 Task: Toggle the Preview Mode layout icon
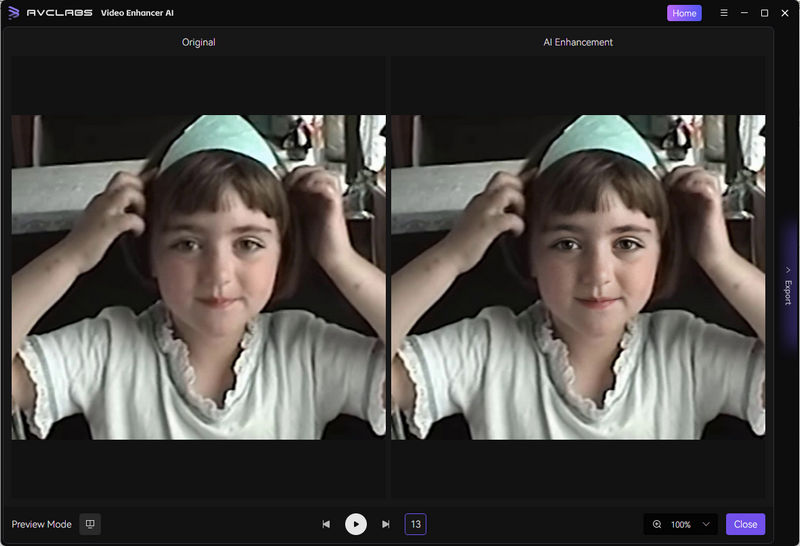pyautogui.click(x=90, y=524)
